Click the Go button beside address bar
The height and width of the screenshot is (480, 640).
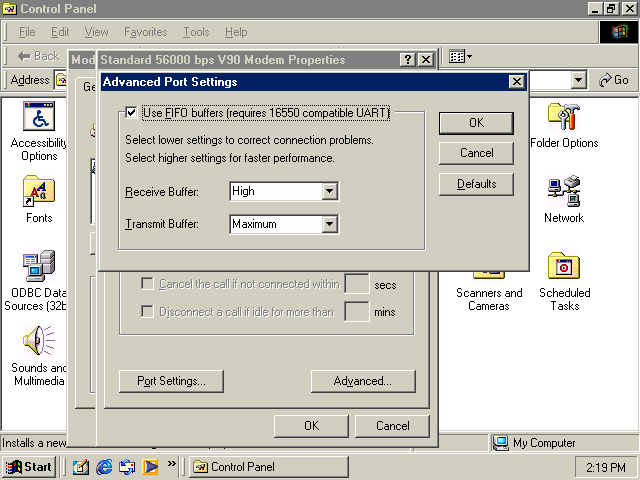click(614, 80)
